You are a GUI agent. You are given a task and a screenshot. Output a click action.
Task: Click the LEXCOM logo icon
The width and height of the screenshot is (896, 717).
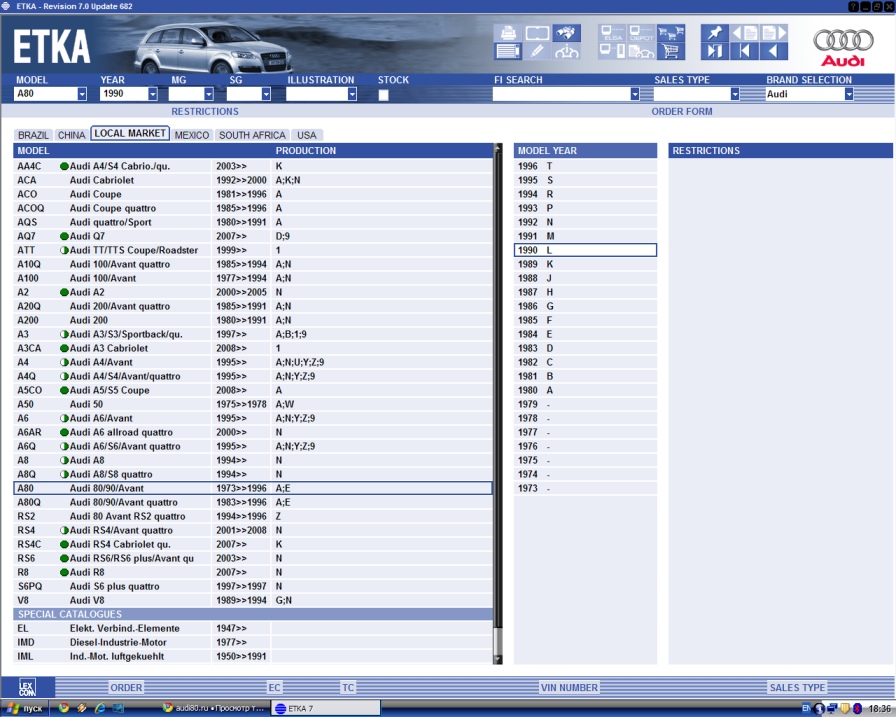(27, 687)
